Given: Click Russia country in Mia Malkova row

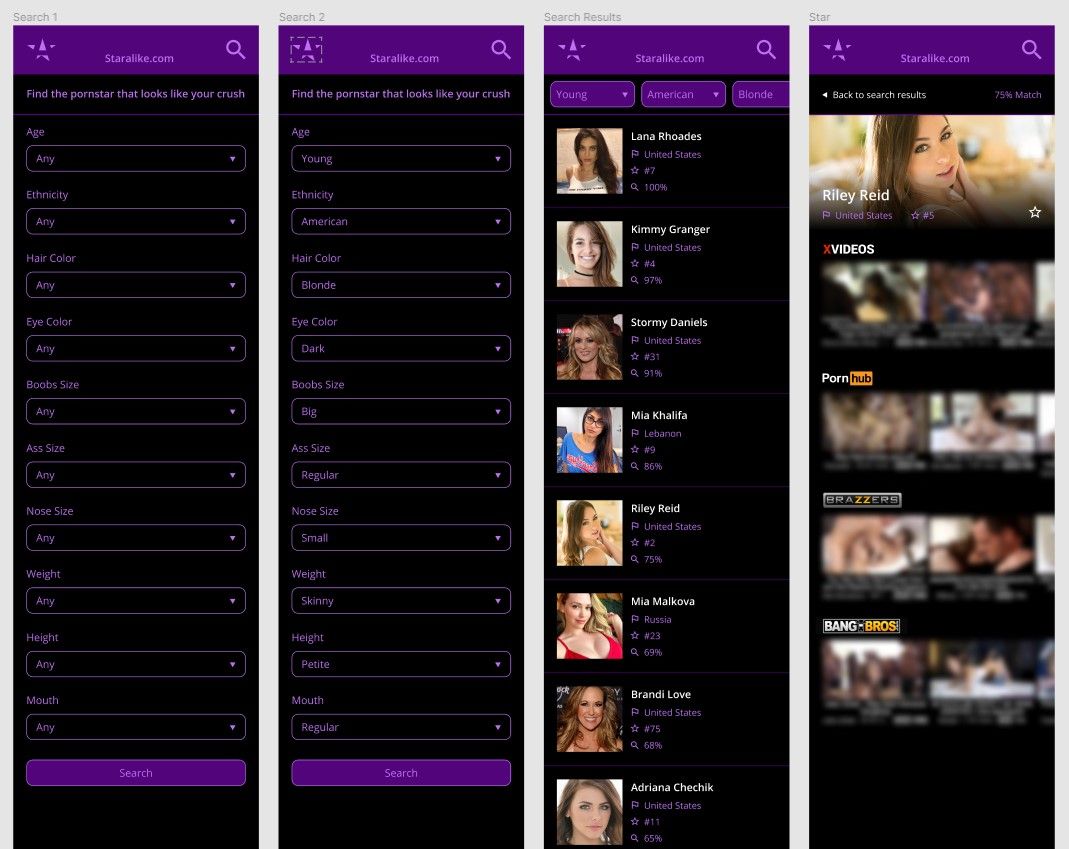Looking at the screenshot, I should click(x=657, y=620).
